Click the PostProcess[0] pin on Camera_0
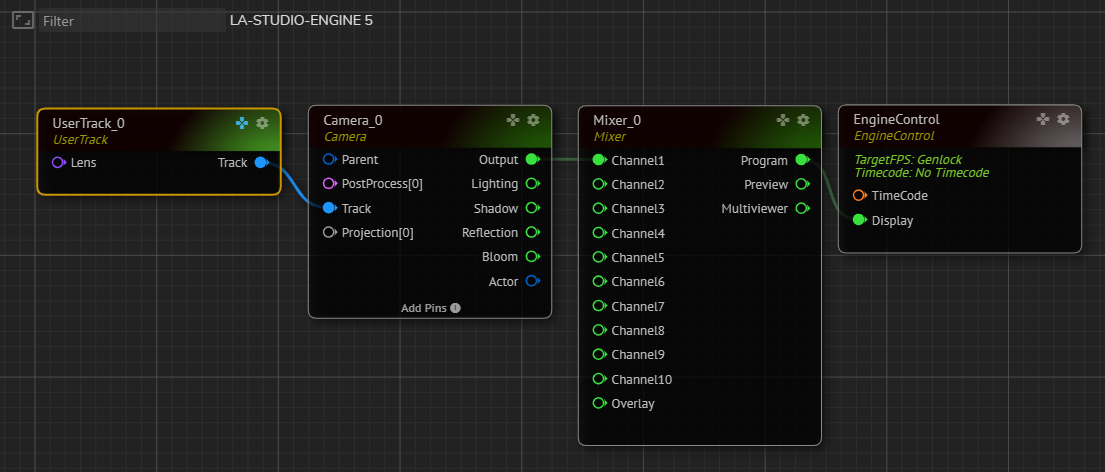 (x=329, y=184)
